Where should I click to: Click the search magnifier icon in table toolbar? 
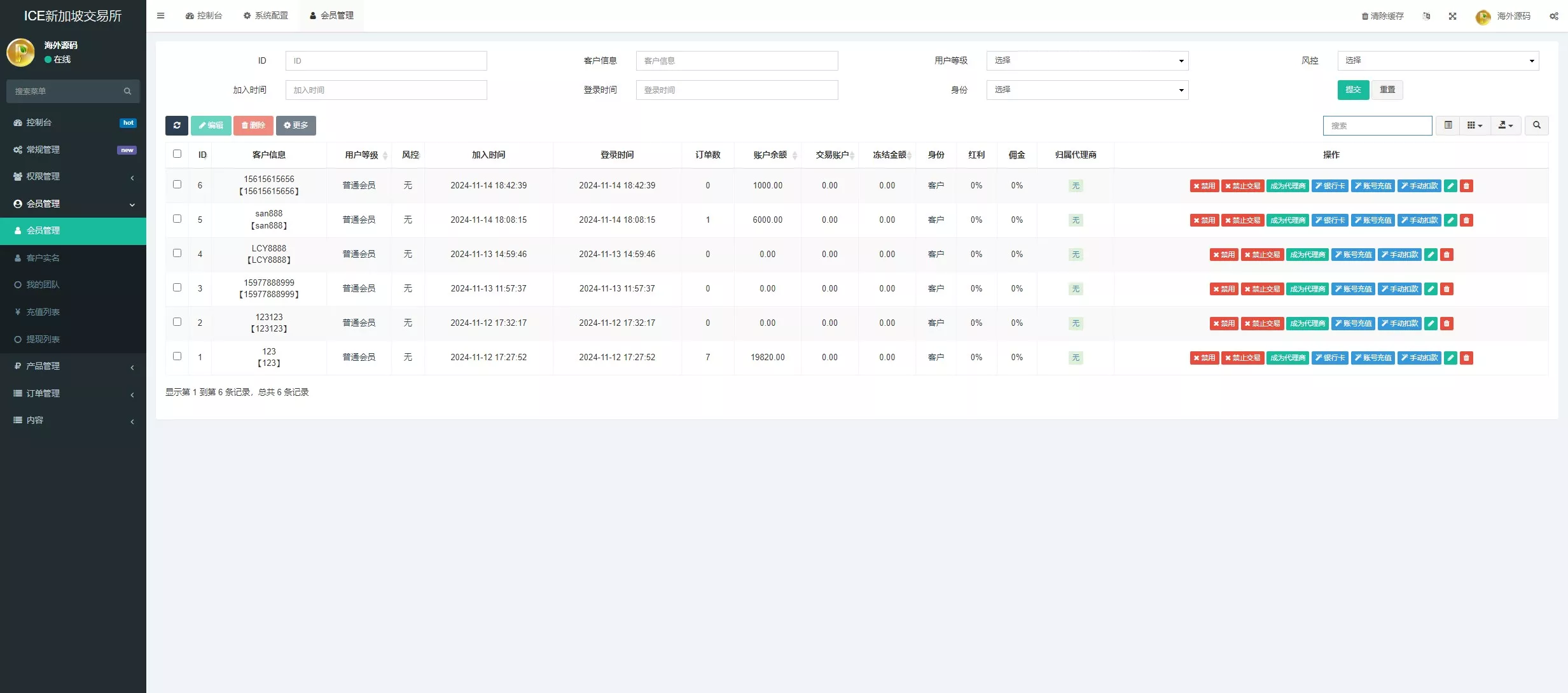click(1536, 125)
